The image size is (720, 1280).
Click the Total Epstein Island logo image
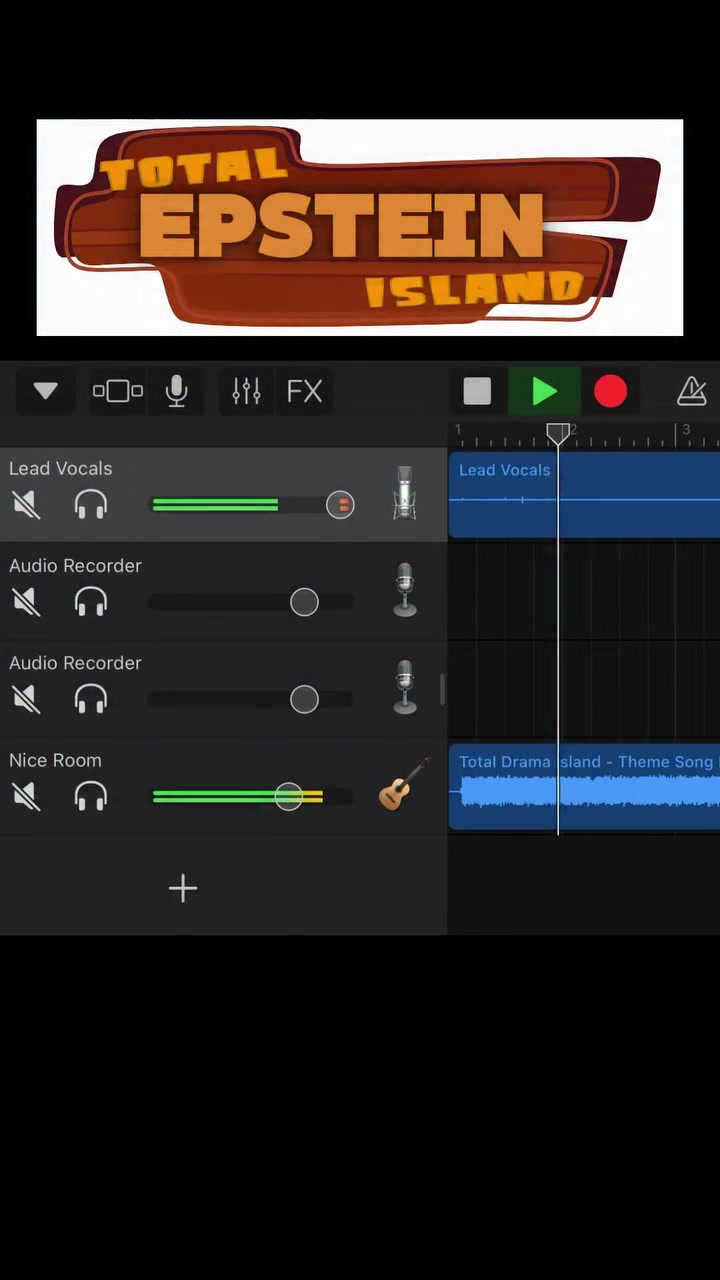(360, 228)
